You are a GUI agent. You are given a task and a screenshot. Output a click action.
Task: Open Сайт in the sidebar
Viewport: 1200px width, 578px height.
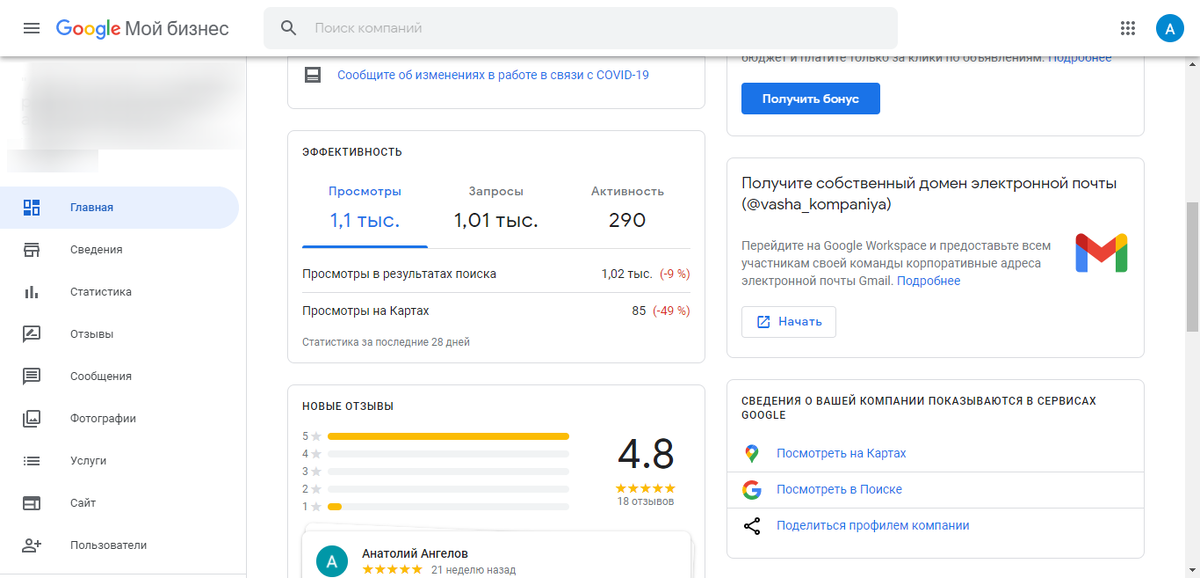pyautogui.click(x=120, y=503)
